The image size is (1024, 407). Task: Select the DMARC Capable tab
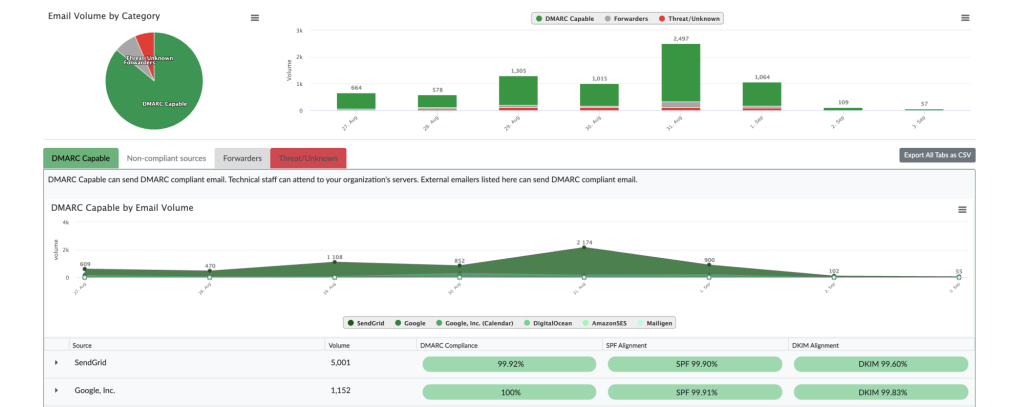pyautogui.click(x=81, y=158)
